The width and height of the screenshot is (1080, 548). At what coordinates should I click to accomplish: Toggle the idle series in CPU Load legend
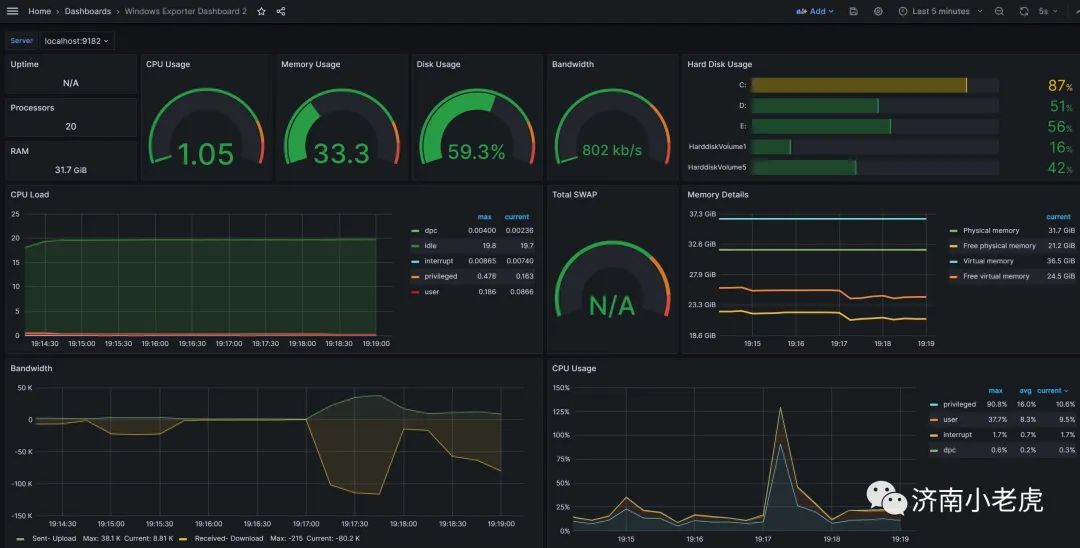430,246
